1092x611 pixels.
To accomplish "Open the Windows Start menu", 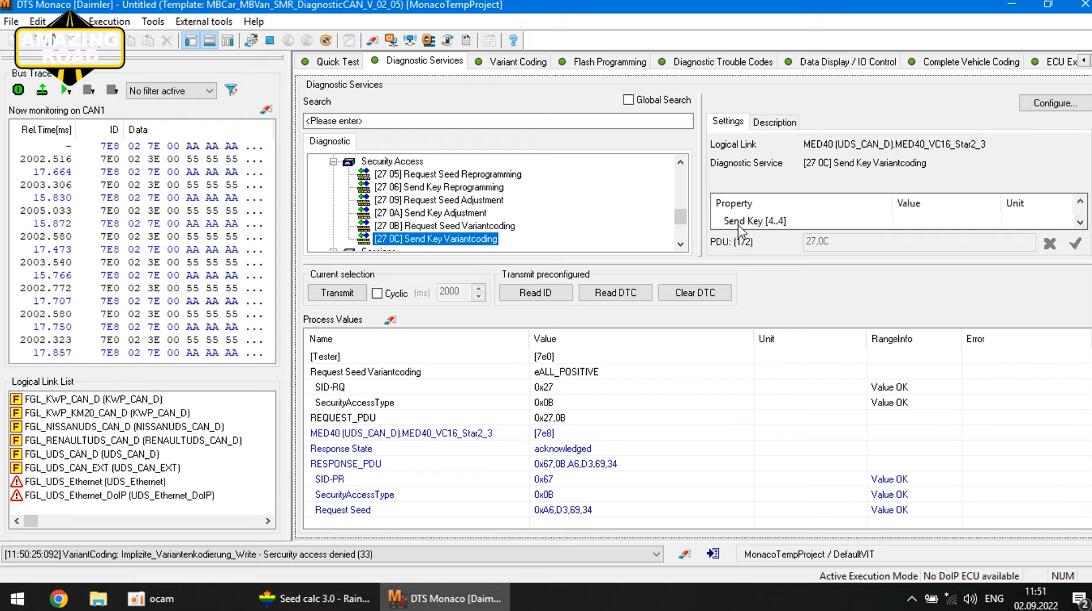I will click(17, 598).
